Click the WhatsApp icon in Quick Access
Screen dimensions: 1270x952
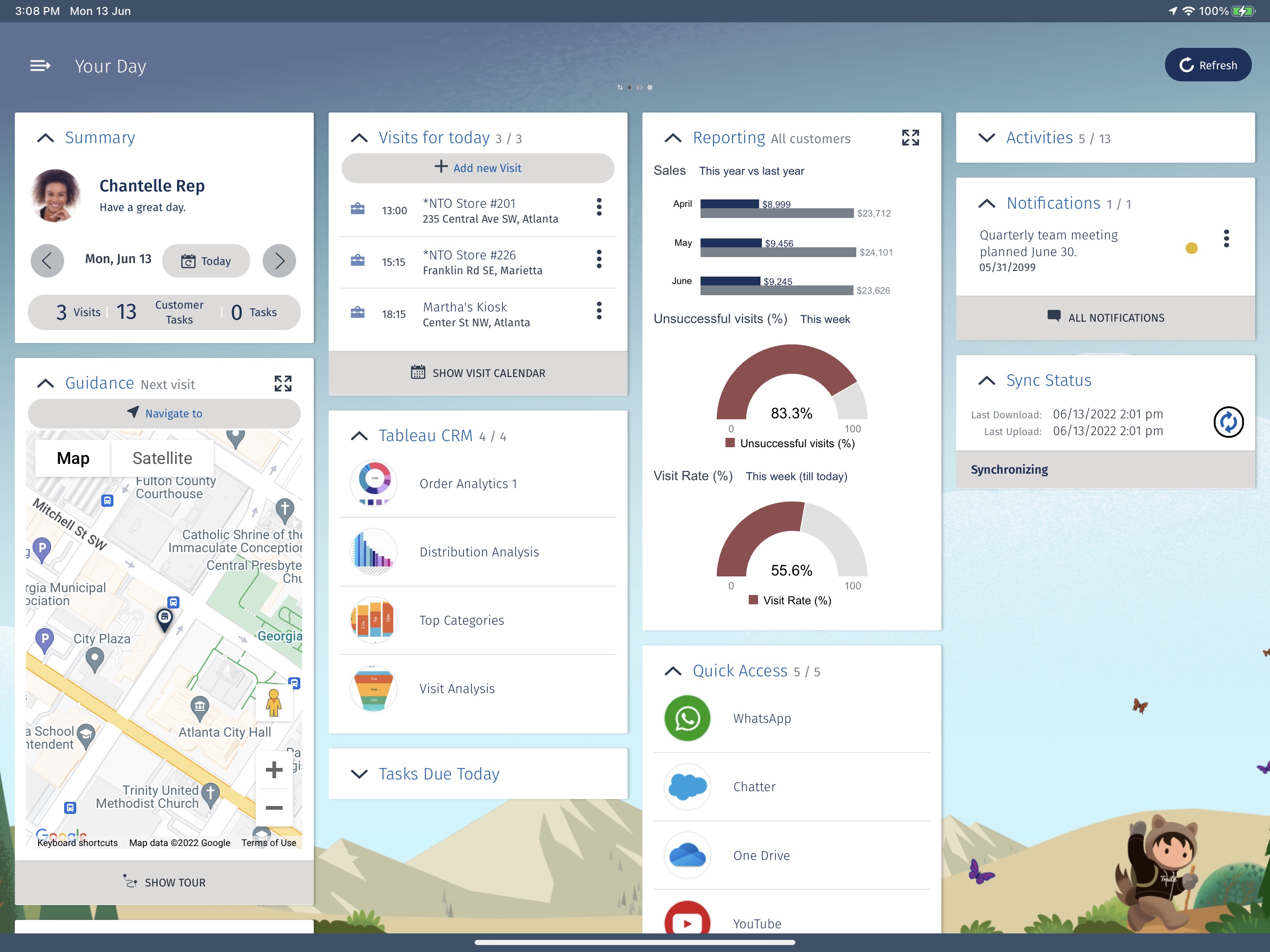tap(688, 718)
